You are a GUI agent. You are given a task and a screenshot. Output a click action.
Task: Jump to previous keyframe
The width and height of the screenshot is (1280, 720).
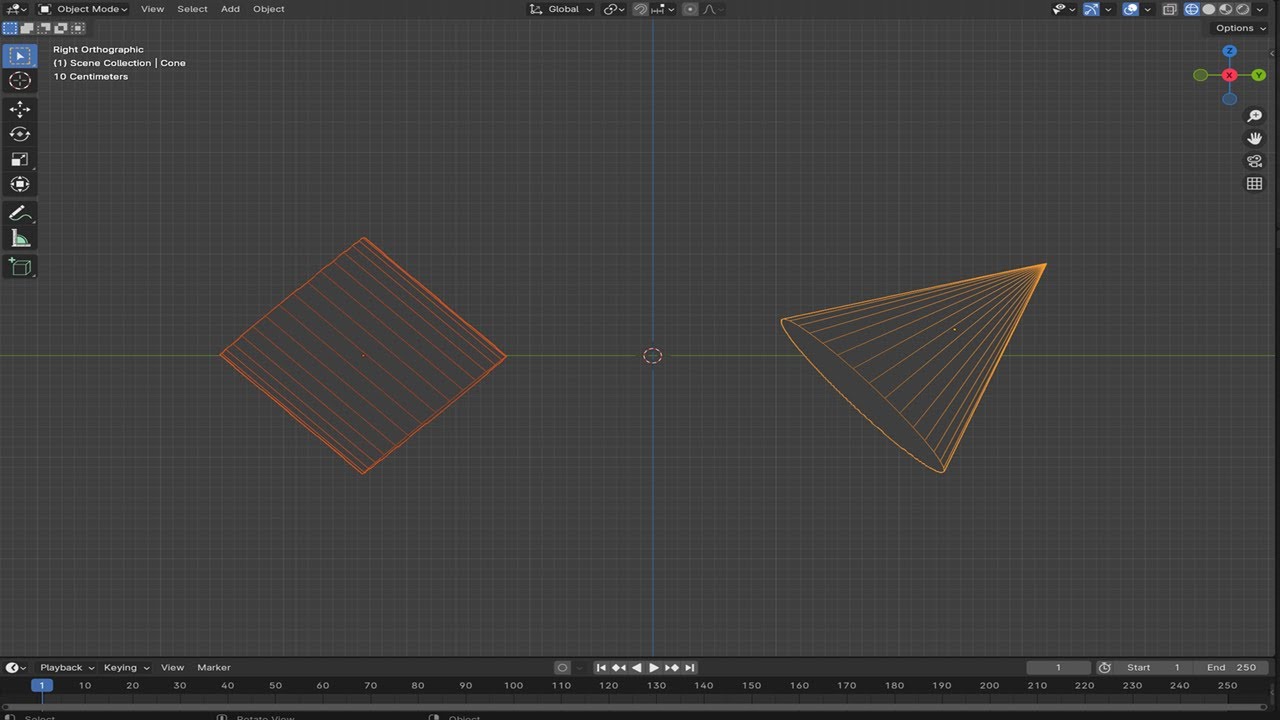(x=619, y=667)
